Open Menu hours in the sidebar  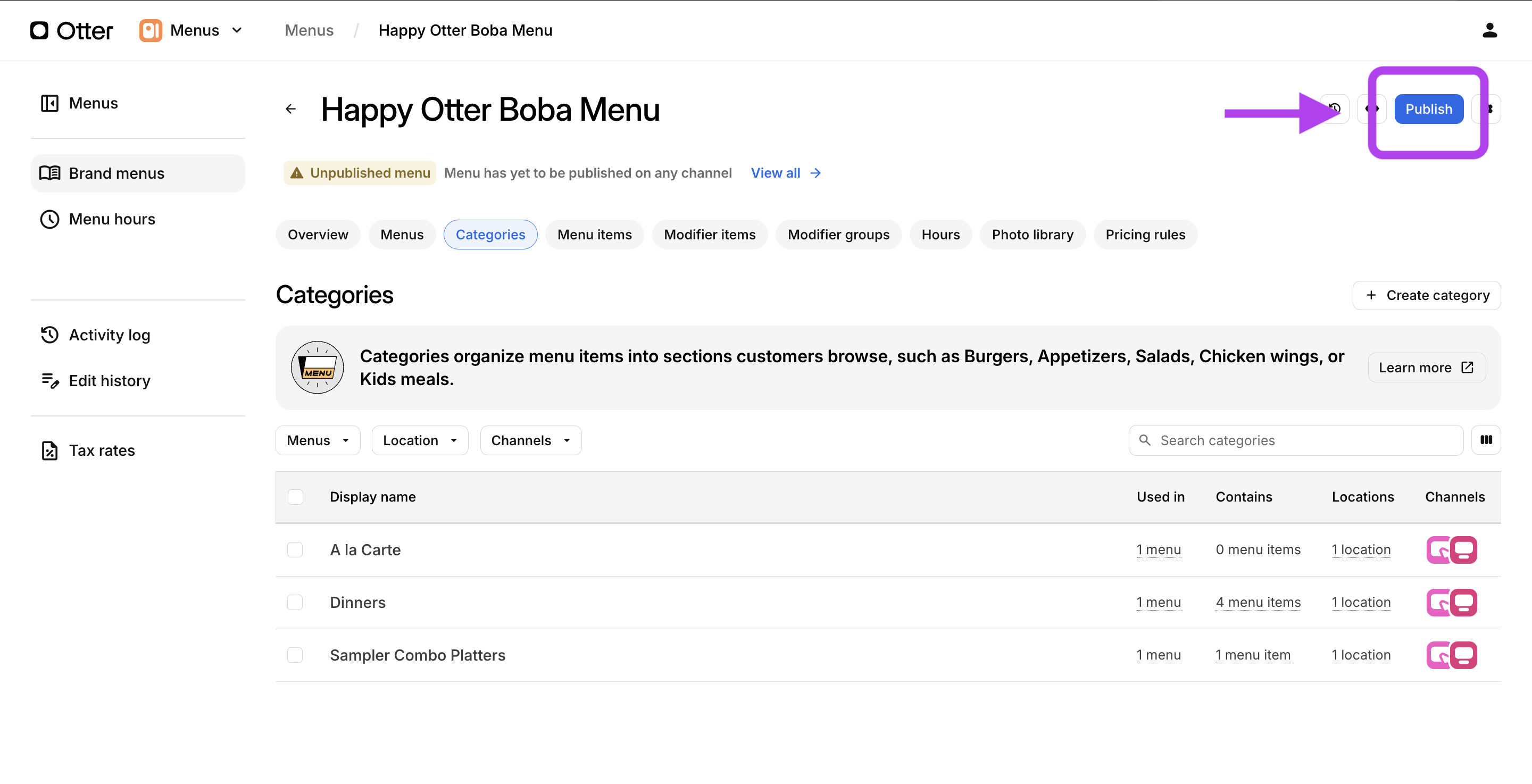[138, 219]
